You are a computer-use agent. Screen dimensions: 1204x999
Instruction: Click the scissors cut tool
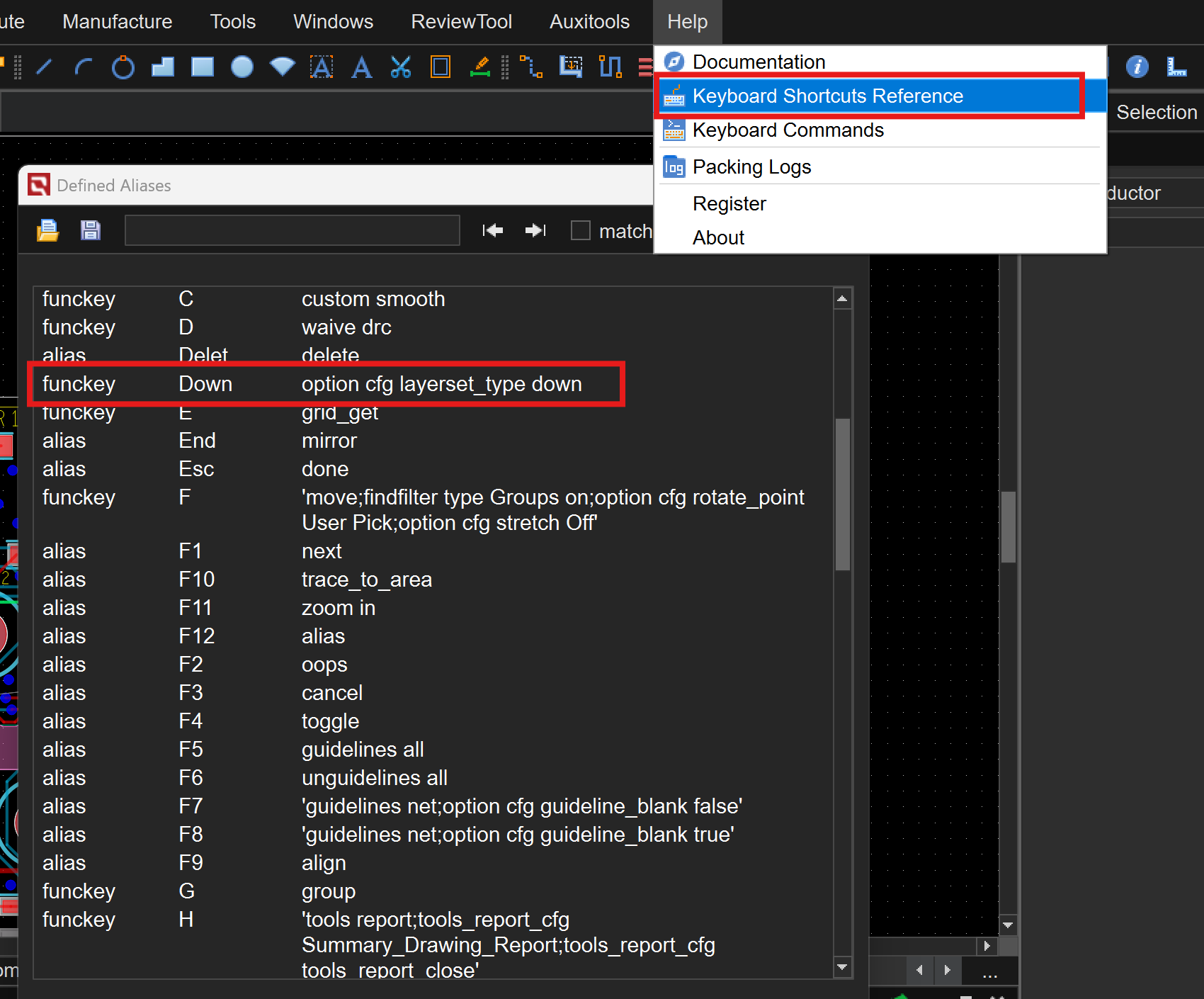click(x=401, y=67)
